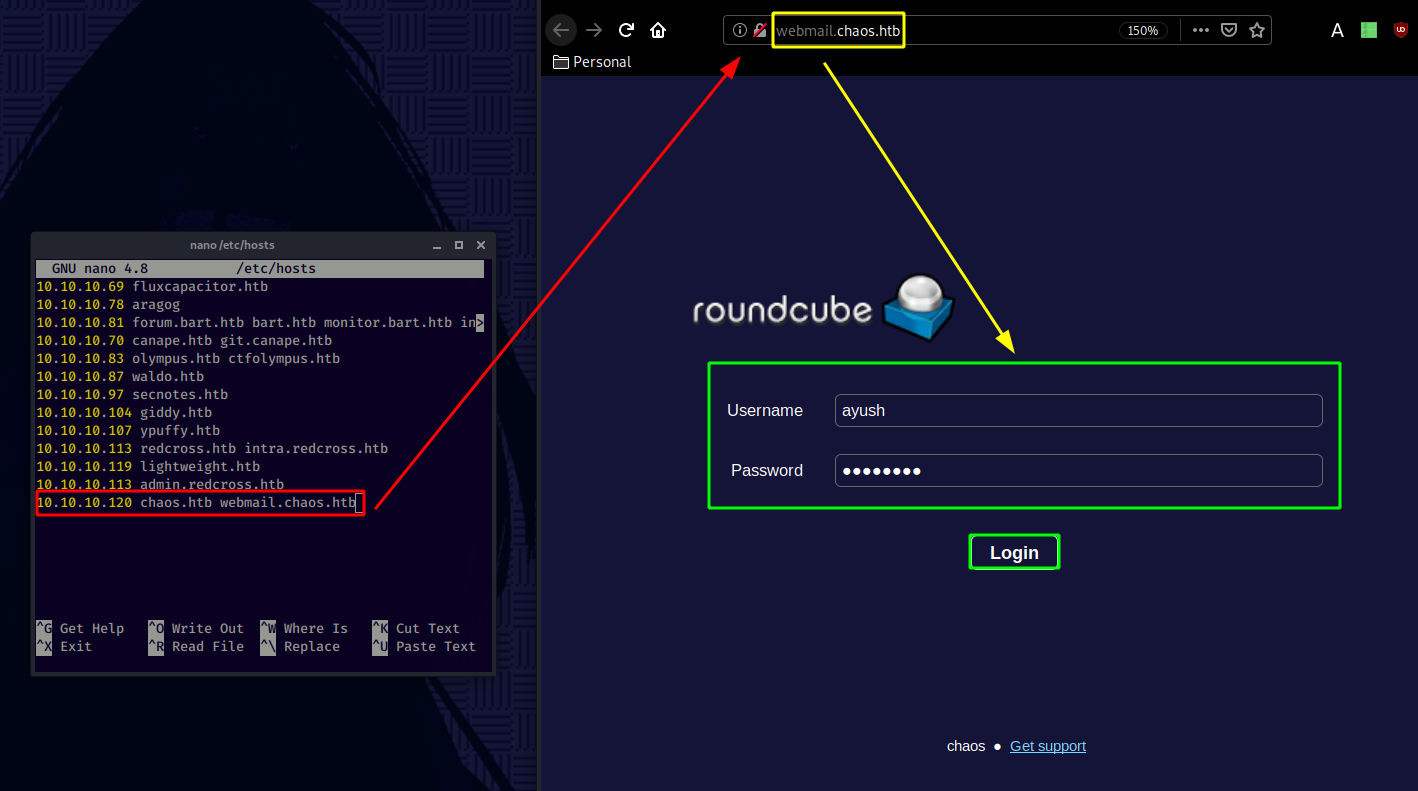The image size is (1418, 791).
Task: Close the nano /etc/hosts terminal window
Action: [481, 245]
